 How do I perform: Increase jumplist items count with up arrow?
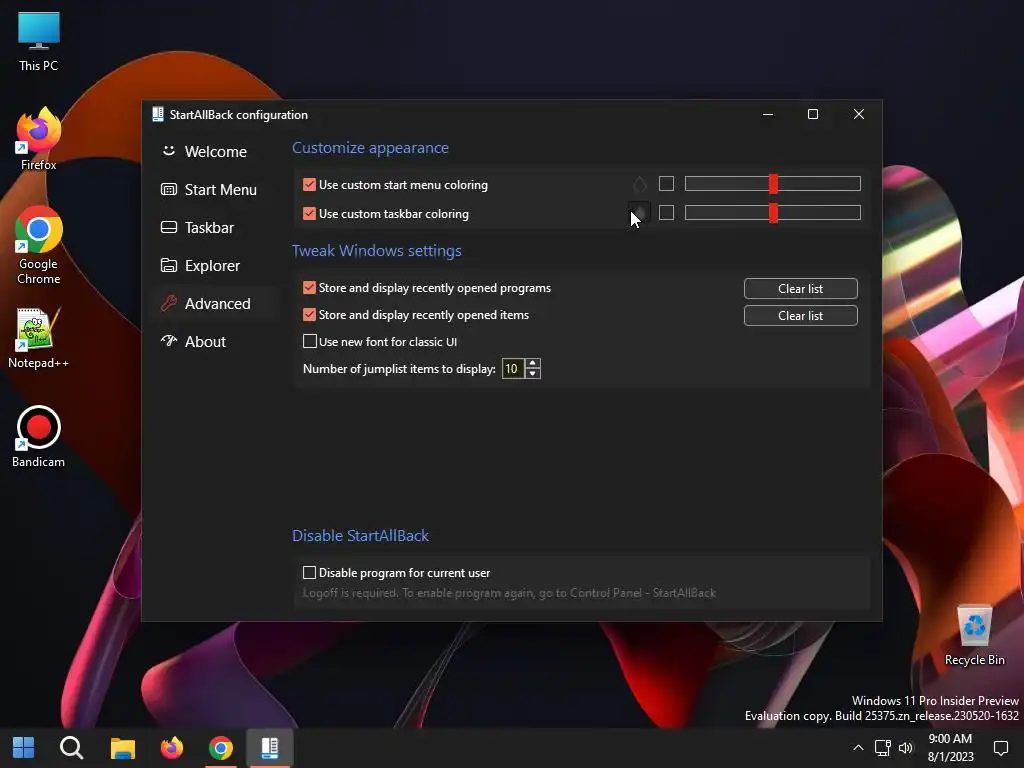click(533, 364)
